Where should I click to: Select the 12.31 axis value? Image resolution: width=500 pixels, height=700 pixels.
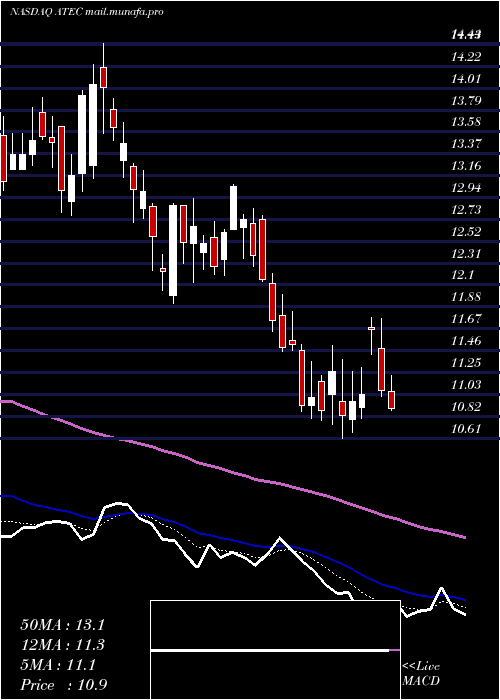[x=466, y=254]
